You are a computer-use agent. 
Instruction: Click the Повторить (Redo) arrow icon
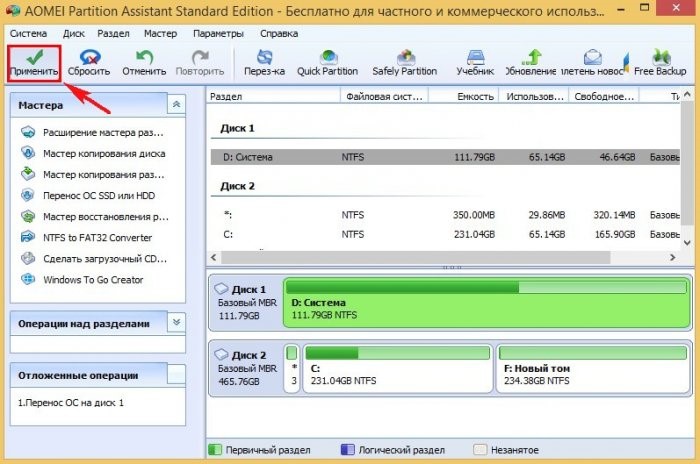tap(200, 57)
